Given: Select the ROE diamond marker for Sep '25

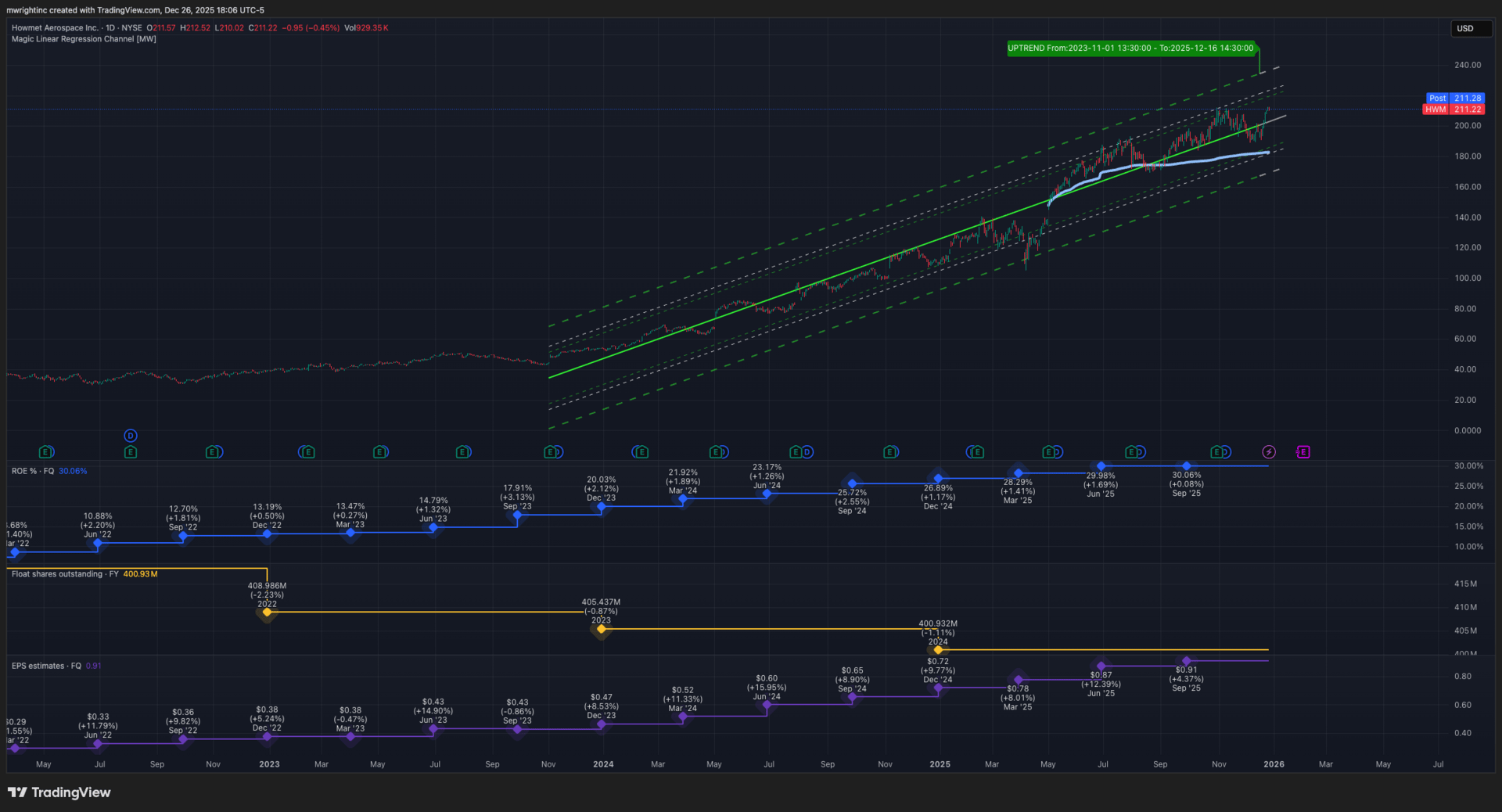Looking at the screenshot, I should 1187,466.
